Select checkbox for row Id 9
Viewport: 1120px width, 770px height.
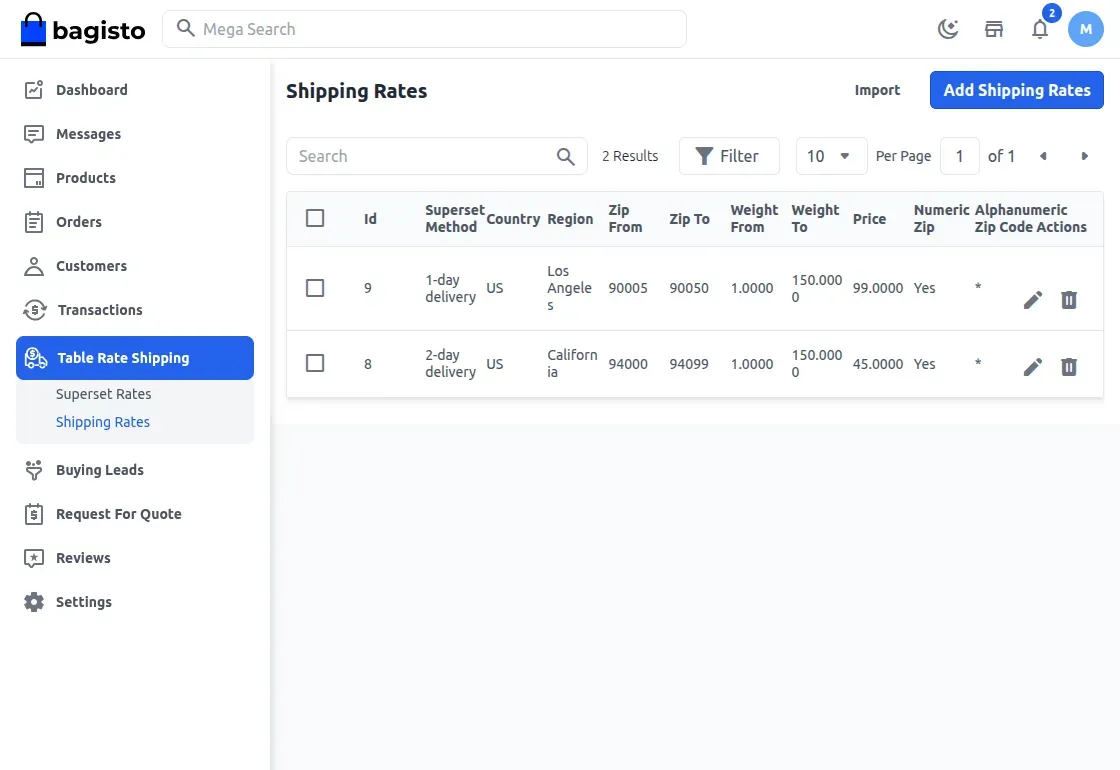[x=315, y=288]
